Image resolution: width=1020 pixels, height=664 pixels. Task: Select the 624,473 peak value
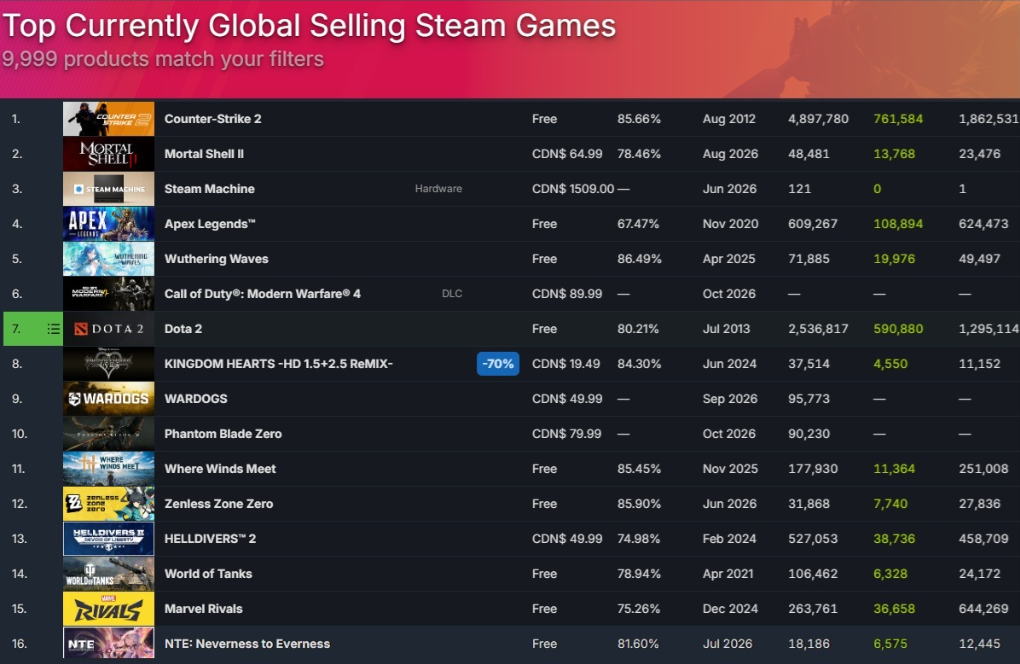click(984, 224)
